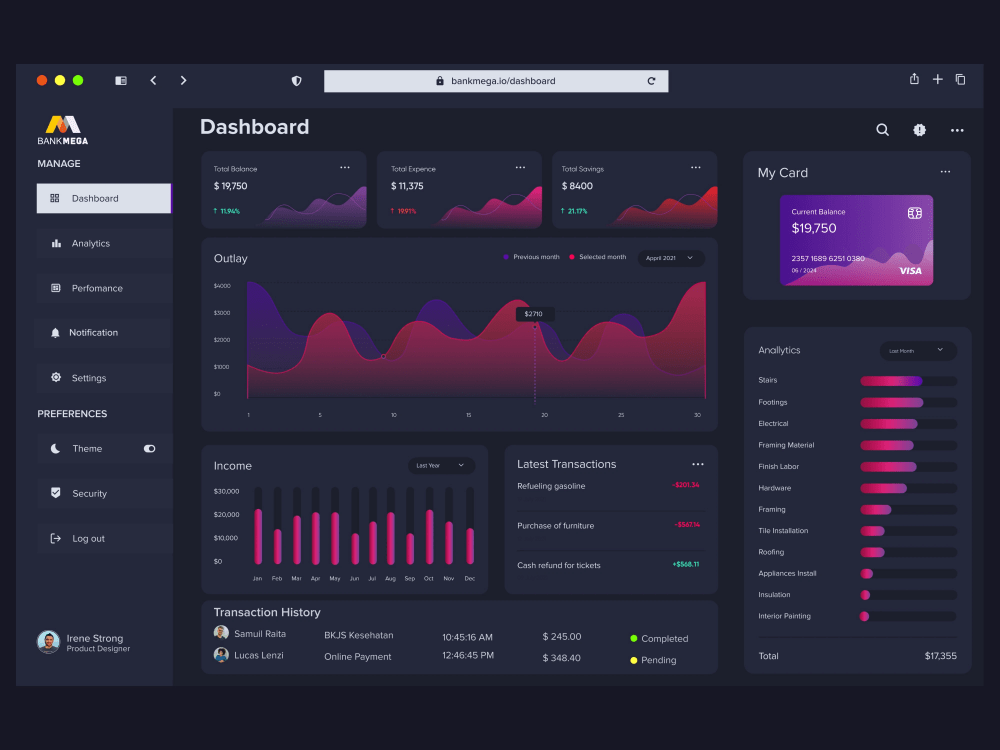Open the Total Balance card options
This screenshot has width=1000, height=750.
tap(346, 167)
